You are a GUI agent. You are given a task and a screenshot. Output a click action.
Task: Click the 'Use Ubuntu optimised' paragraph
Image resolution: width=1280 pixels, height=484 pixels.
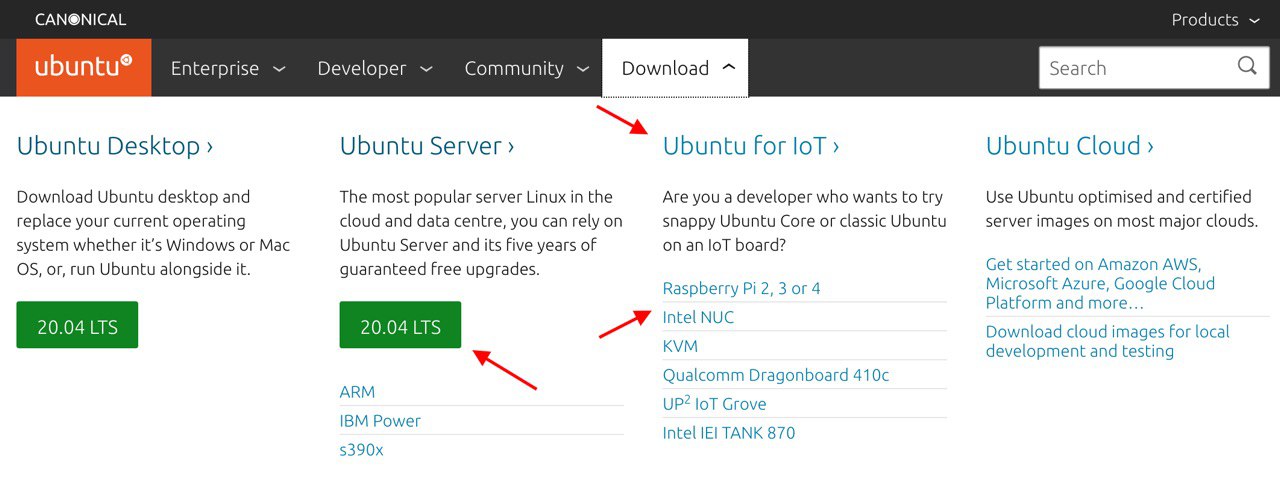tap(1122, 209)
